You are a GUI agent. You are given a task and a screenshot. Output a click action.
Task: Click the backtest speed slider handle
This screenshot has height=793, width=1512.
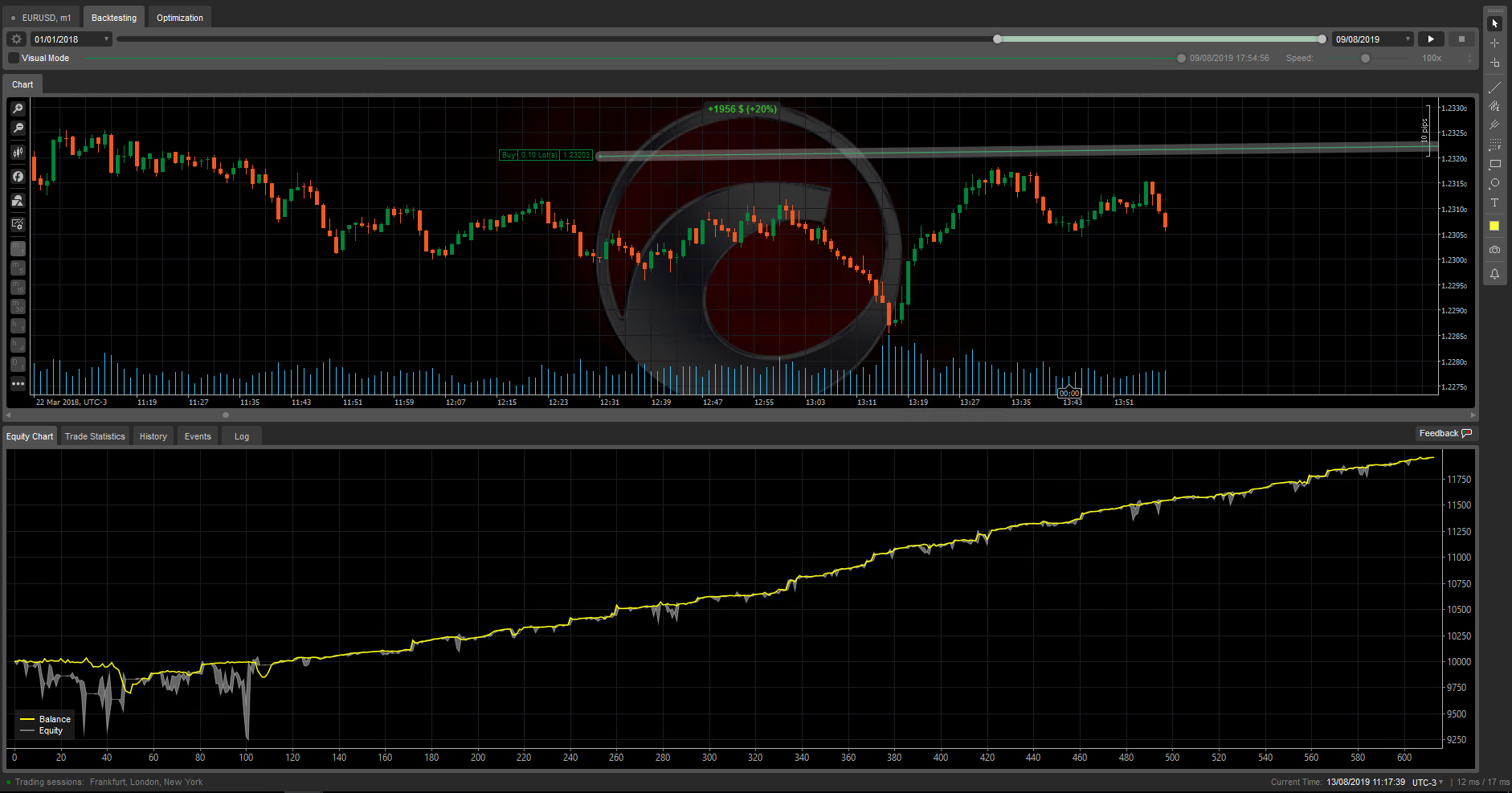(x=1365, y=58)
